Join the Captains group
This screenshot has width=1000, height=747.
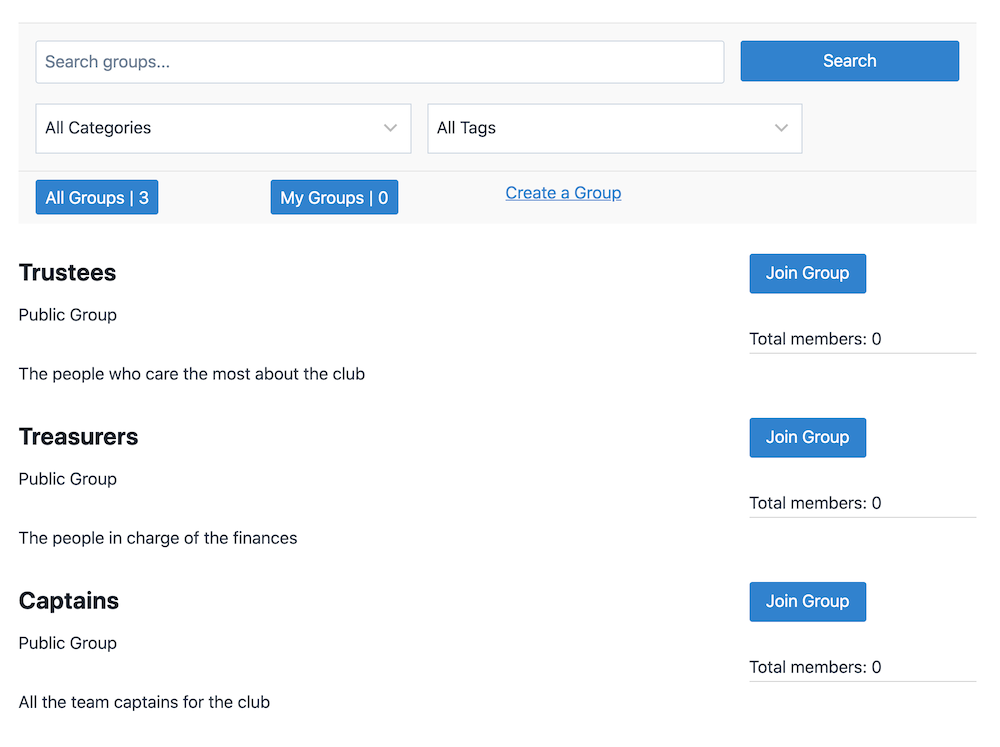click(807, 601)
